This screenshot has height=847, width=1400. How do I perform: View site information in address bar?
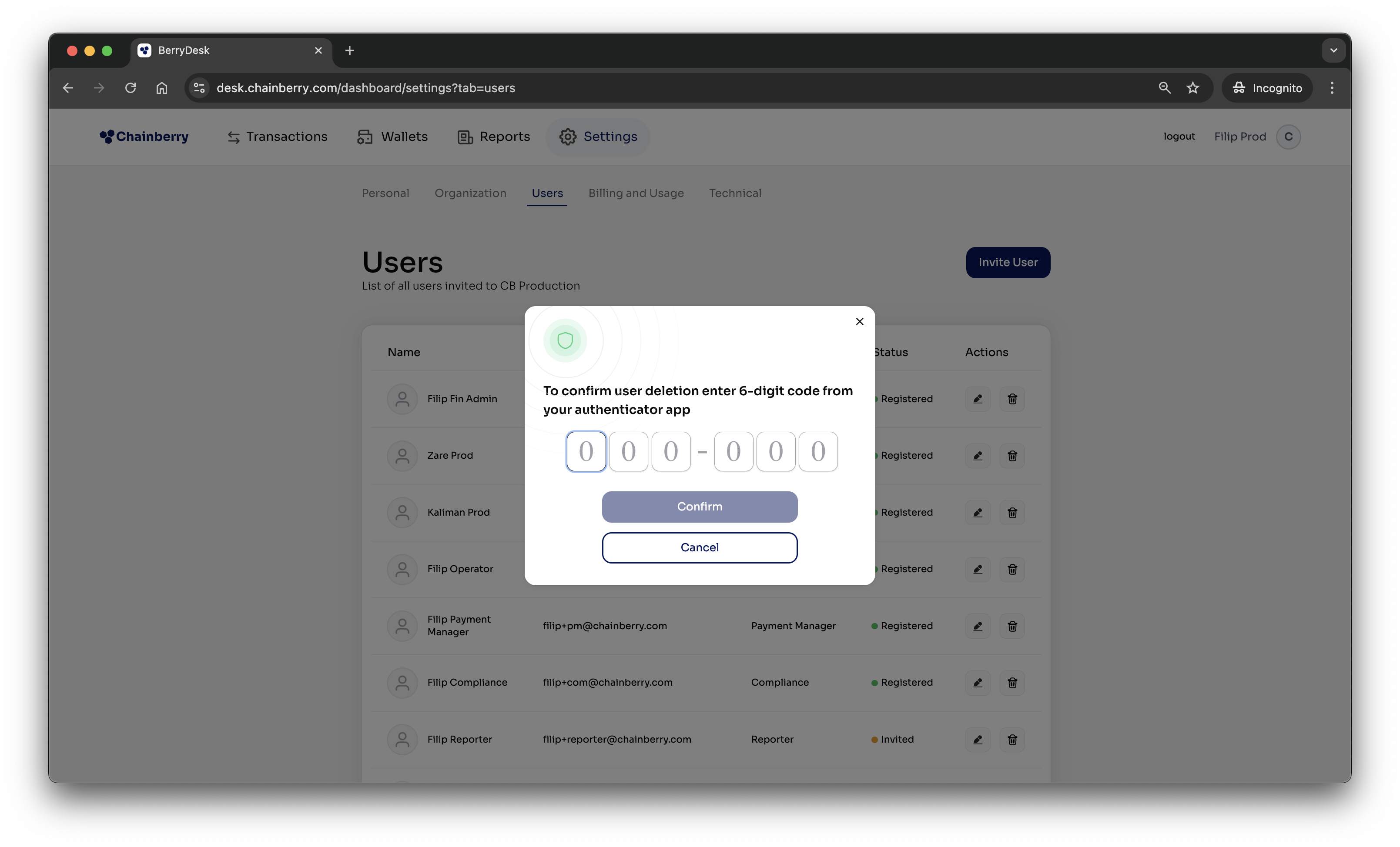pos(199,88)
